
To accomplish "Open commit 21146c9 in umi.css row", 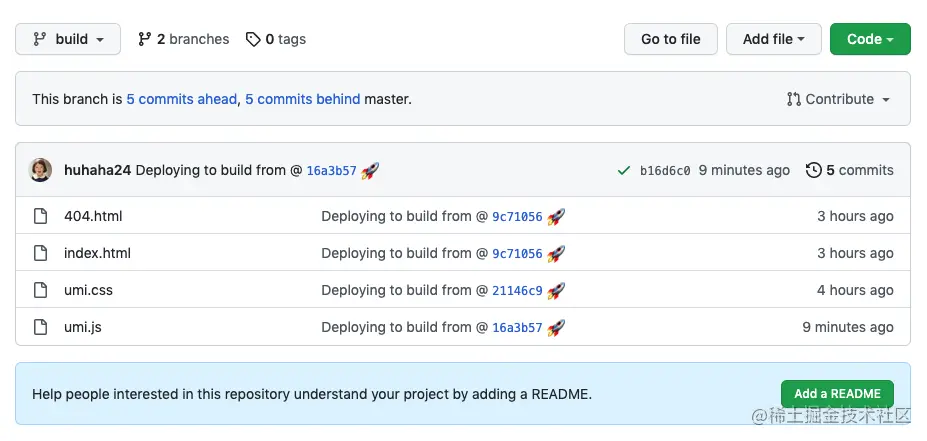I will [517, 291].
